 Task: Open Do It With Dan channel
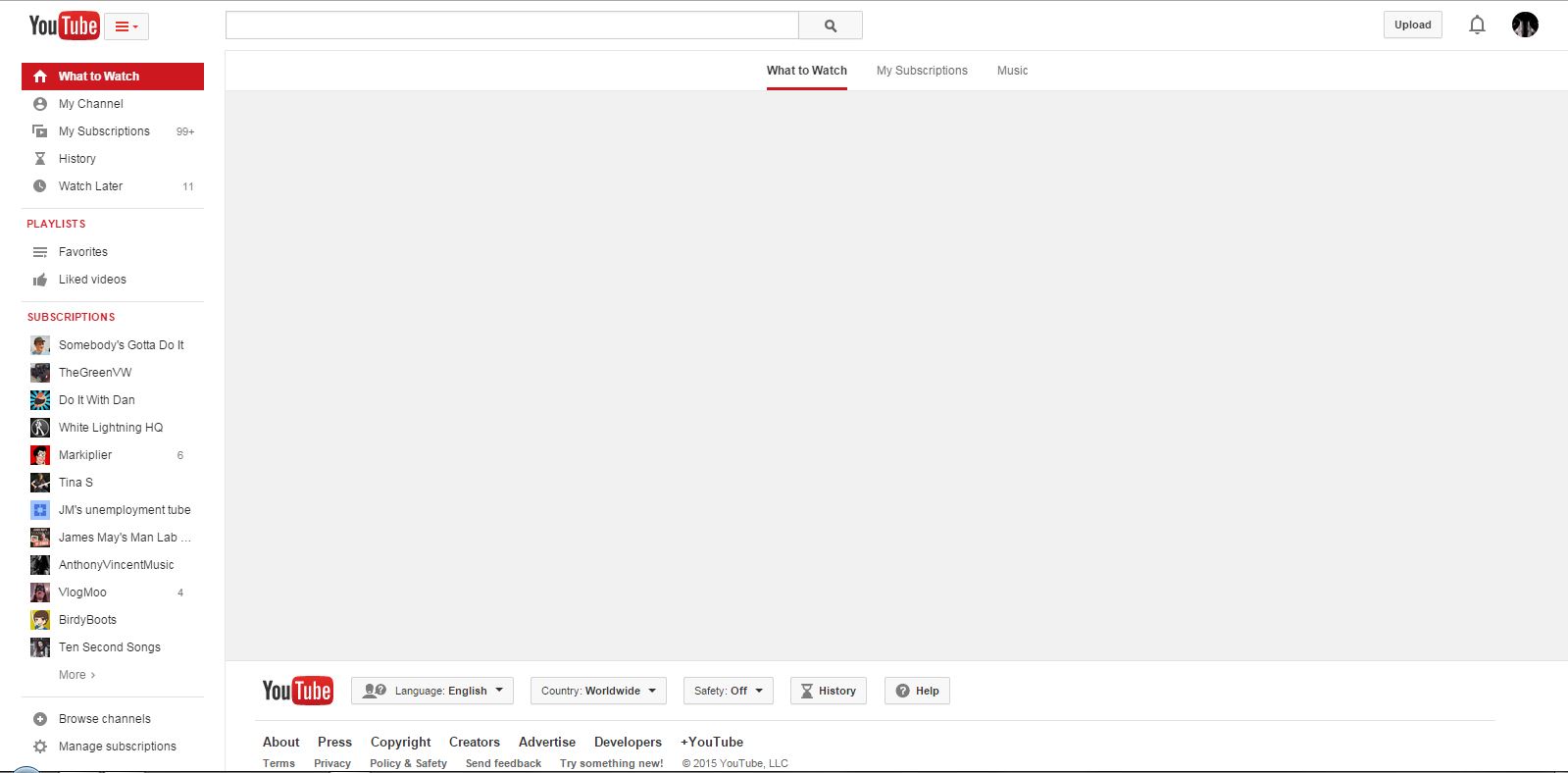pos(113,400)
